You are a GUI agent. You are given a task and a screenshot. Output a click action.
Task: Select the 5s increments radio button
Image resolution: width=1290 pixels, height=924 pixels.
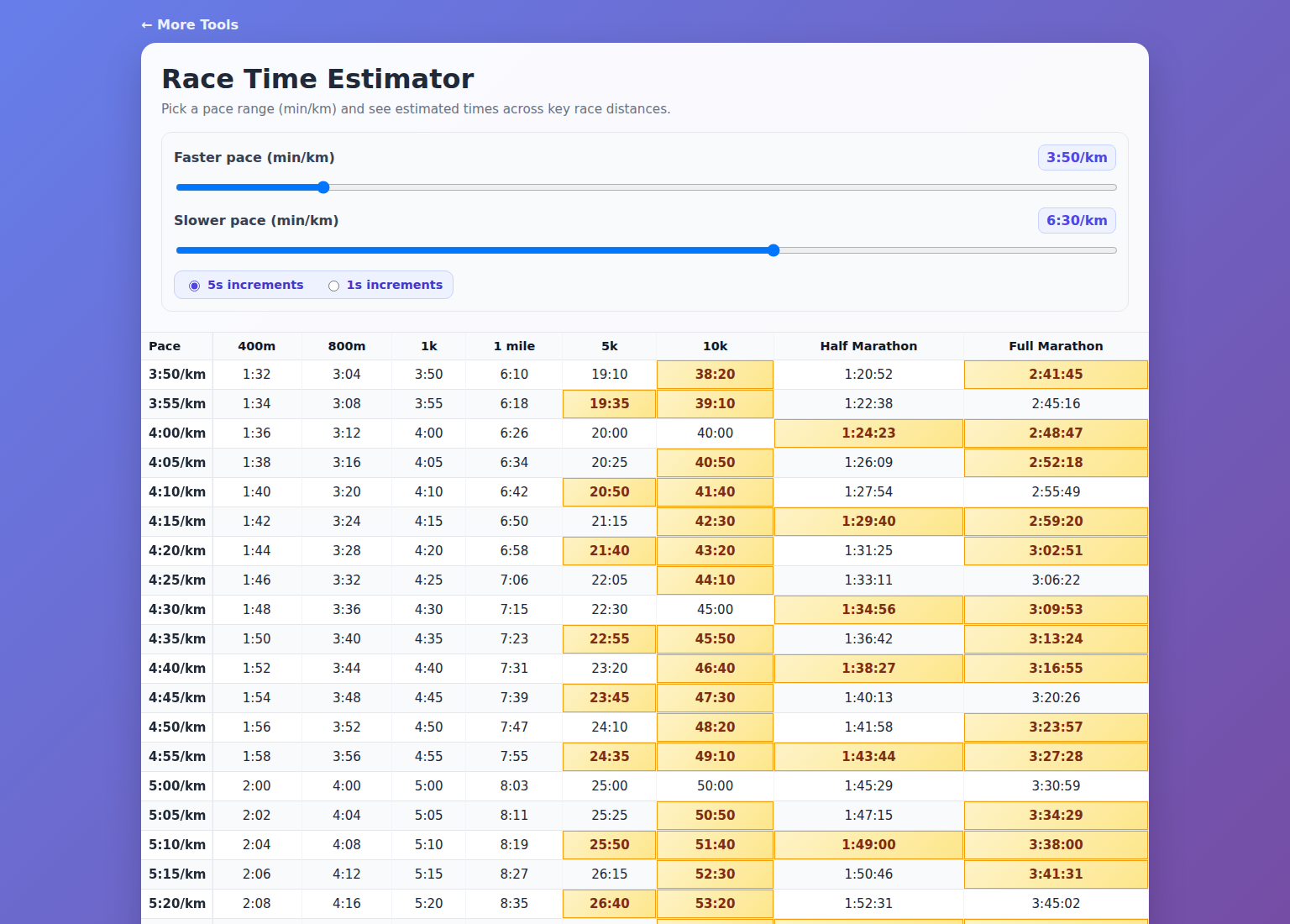[195, 286]
